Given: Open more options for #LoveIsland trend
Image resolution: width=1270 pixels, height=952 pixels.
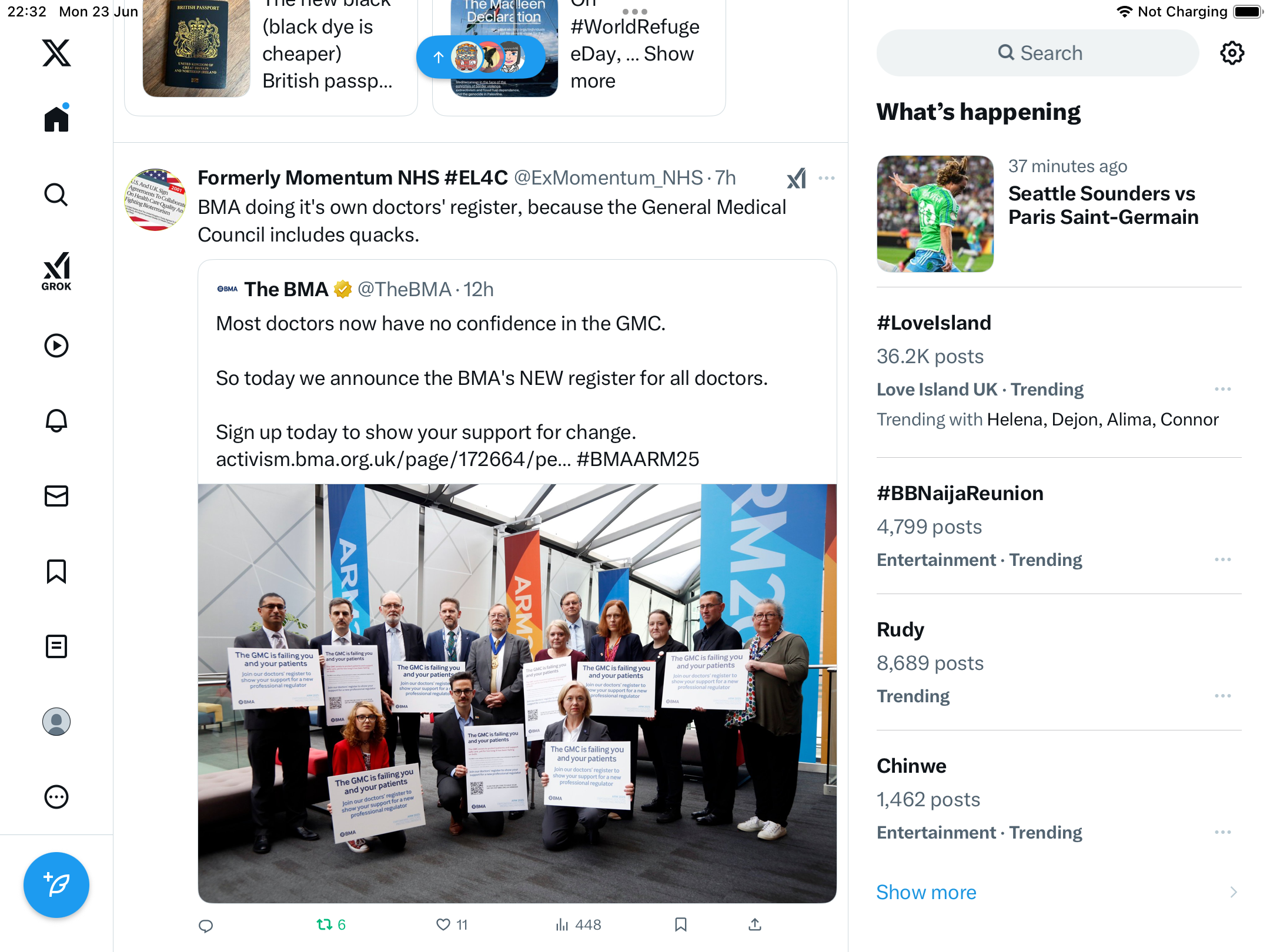Looking at the screenshot, I should [1223, 389].
